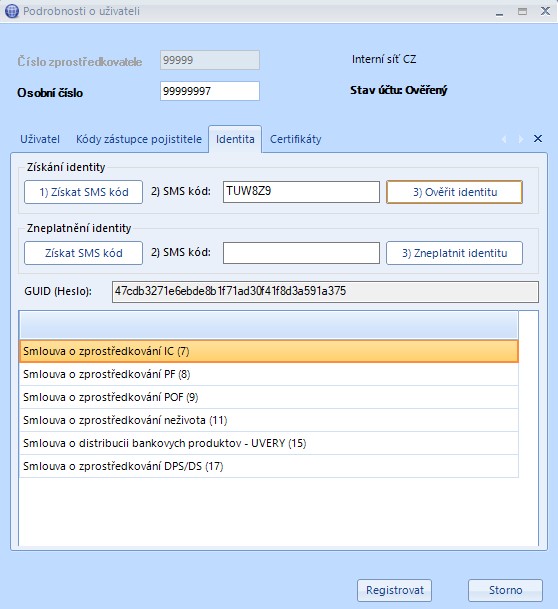Click the 3) Zneplatnit identitu button
Screen dimensions: 558x609
pos(454,253)
